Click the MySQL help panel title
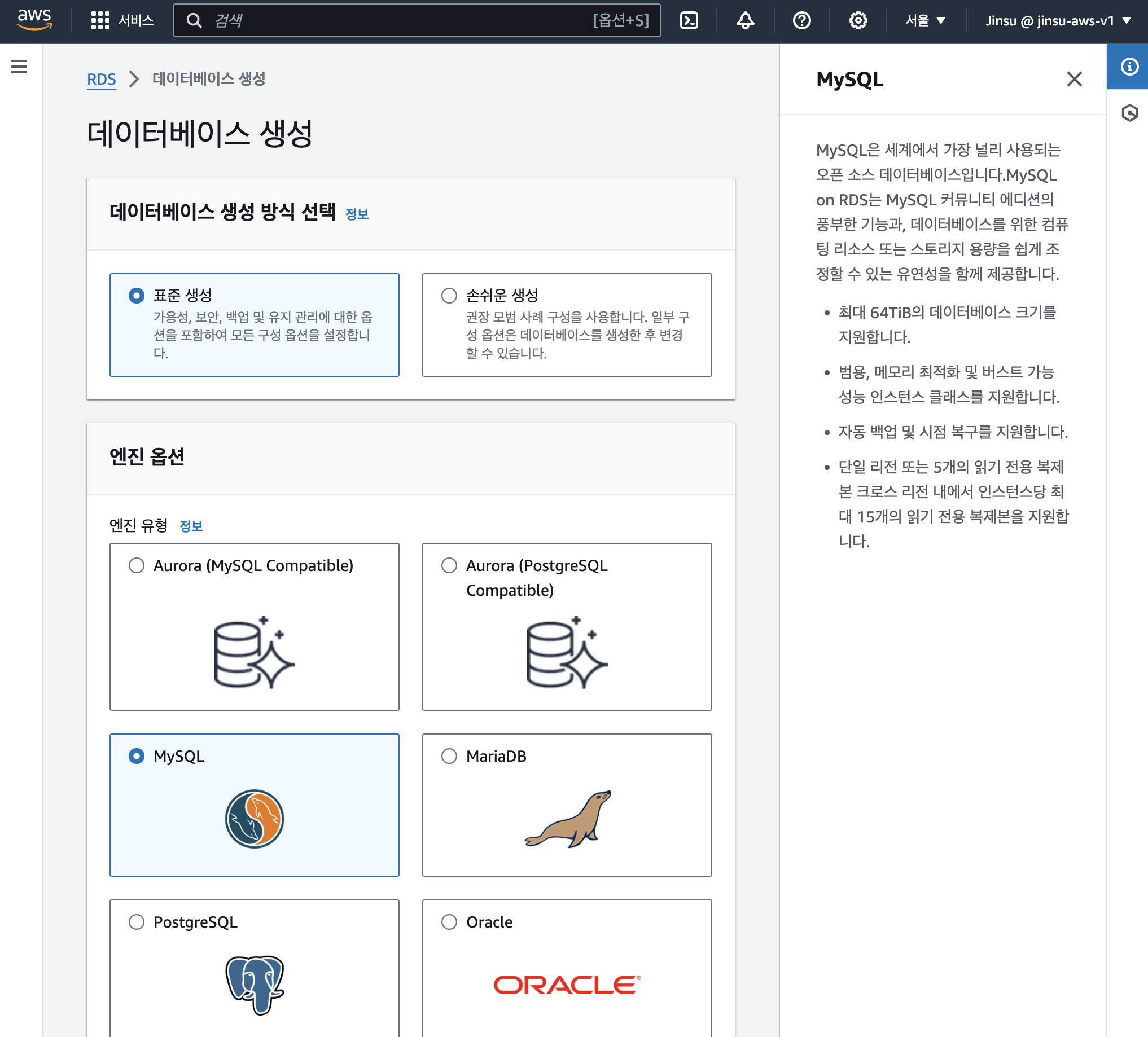1148x1037 pixels. (849, 79)
